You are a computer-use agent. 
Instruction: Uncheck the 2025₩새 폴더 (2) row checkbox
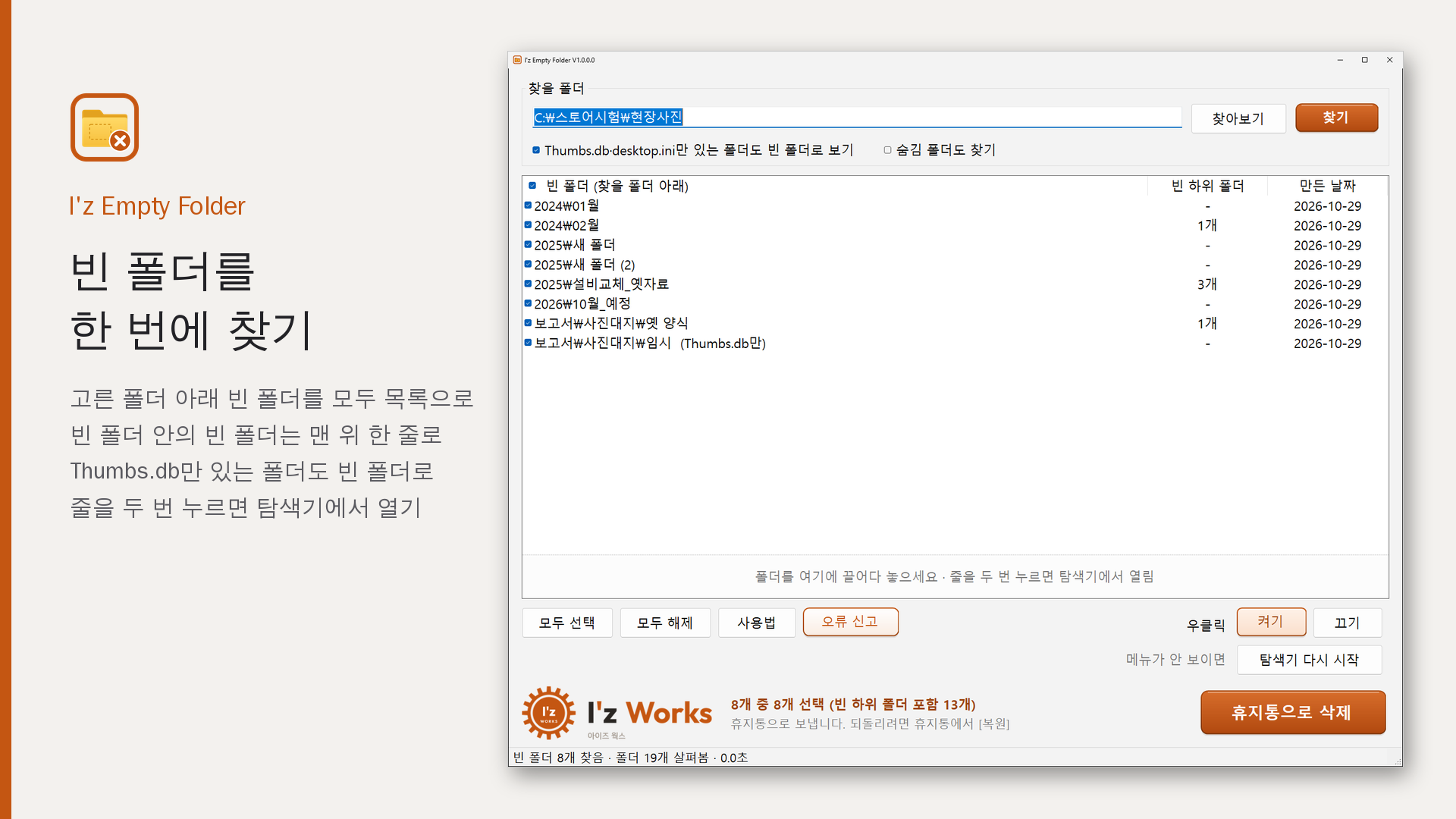click(x=528, y=265)
